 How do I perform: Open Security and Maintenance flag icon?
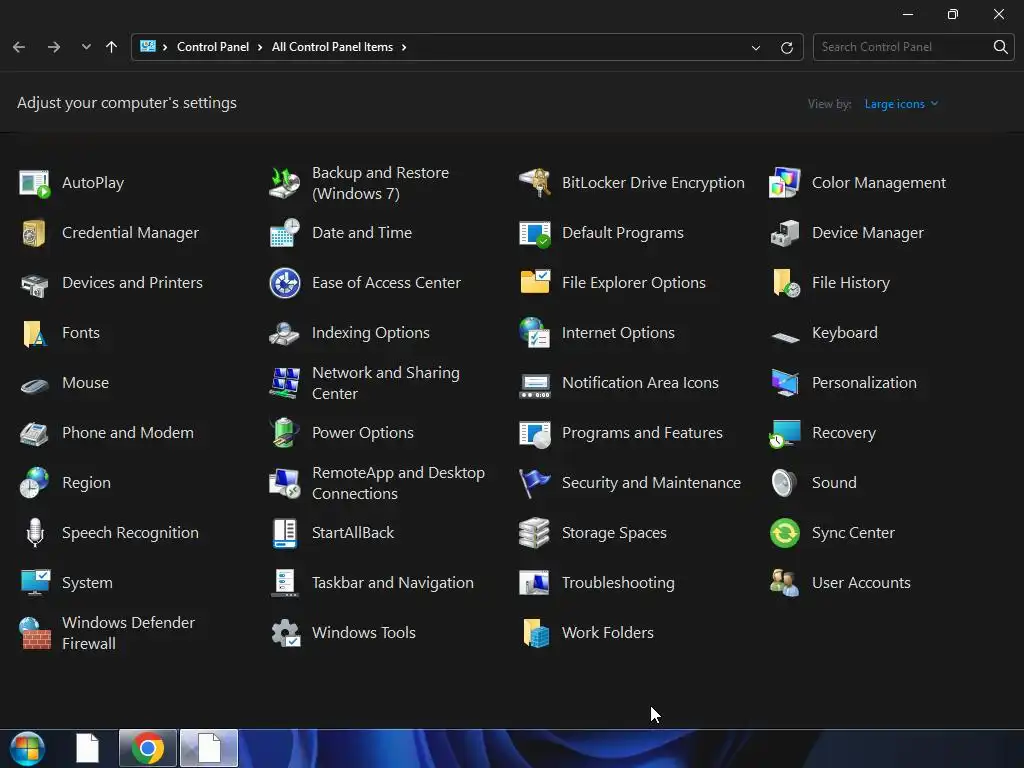coord(535,483)
